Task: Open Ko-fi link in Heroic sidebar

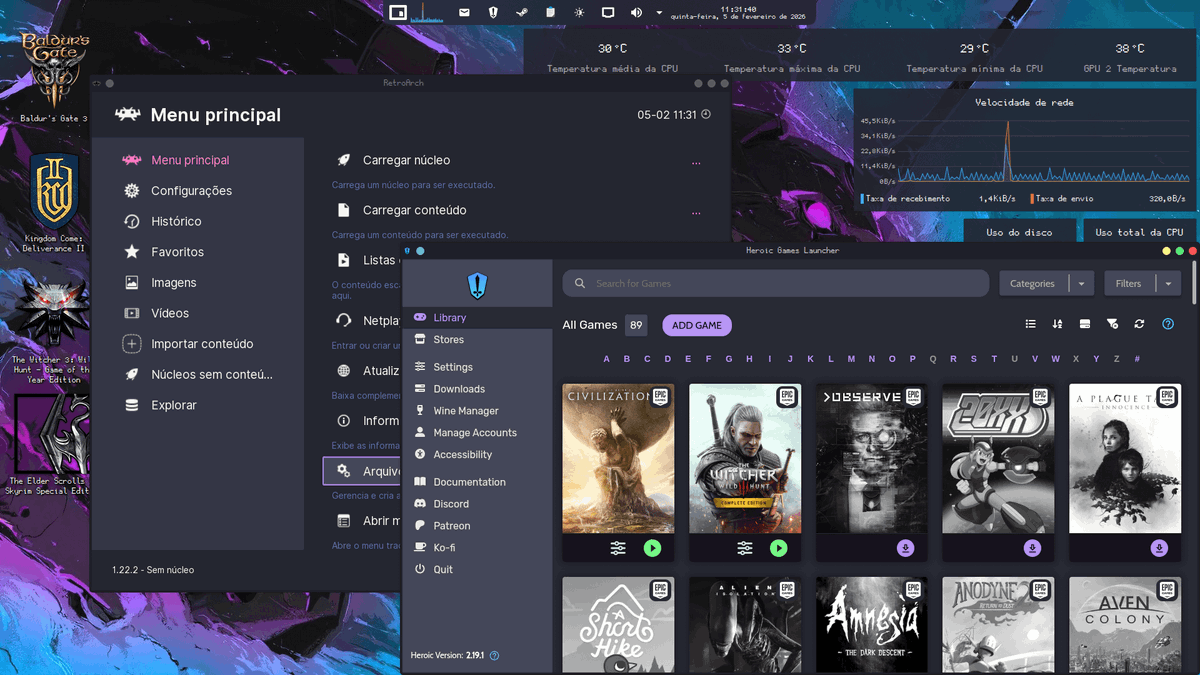Action: [477, 548]
